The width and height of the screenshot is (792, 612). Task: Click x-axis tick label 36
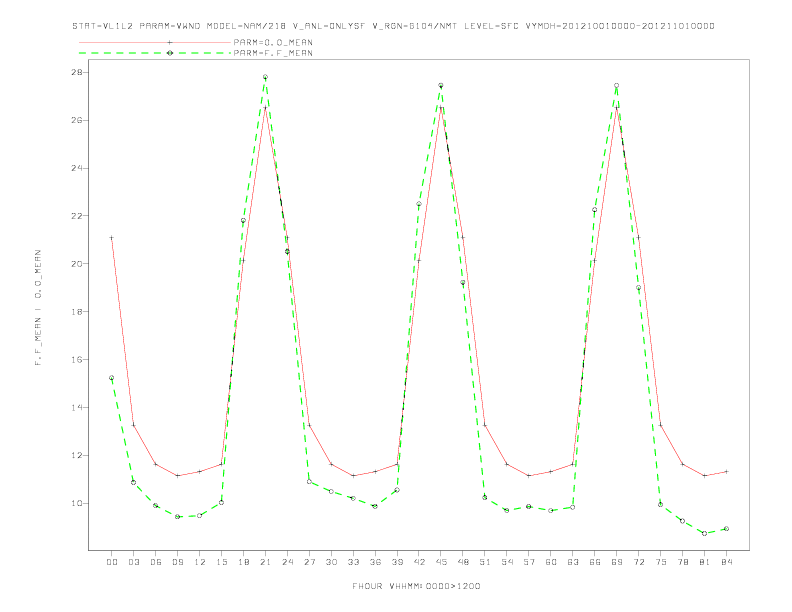pyautogui.click(x=375, y=562)
